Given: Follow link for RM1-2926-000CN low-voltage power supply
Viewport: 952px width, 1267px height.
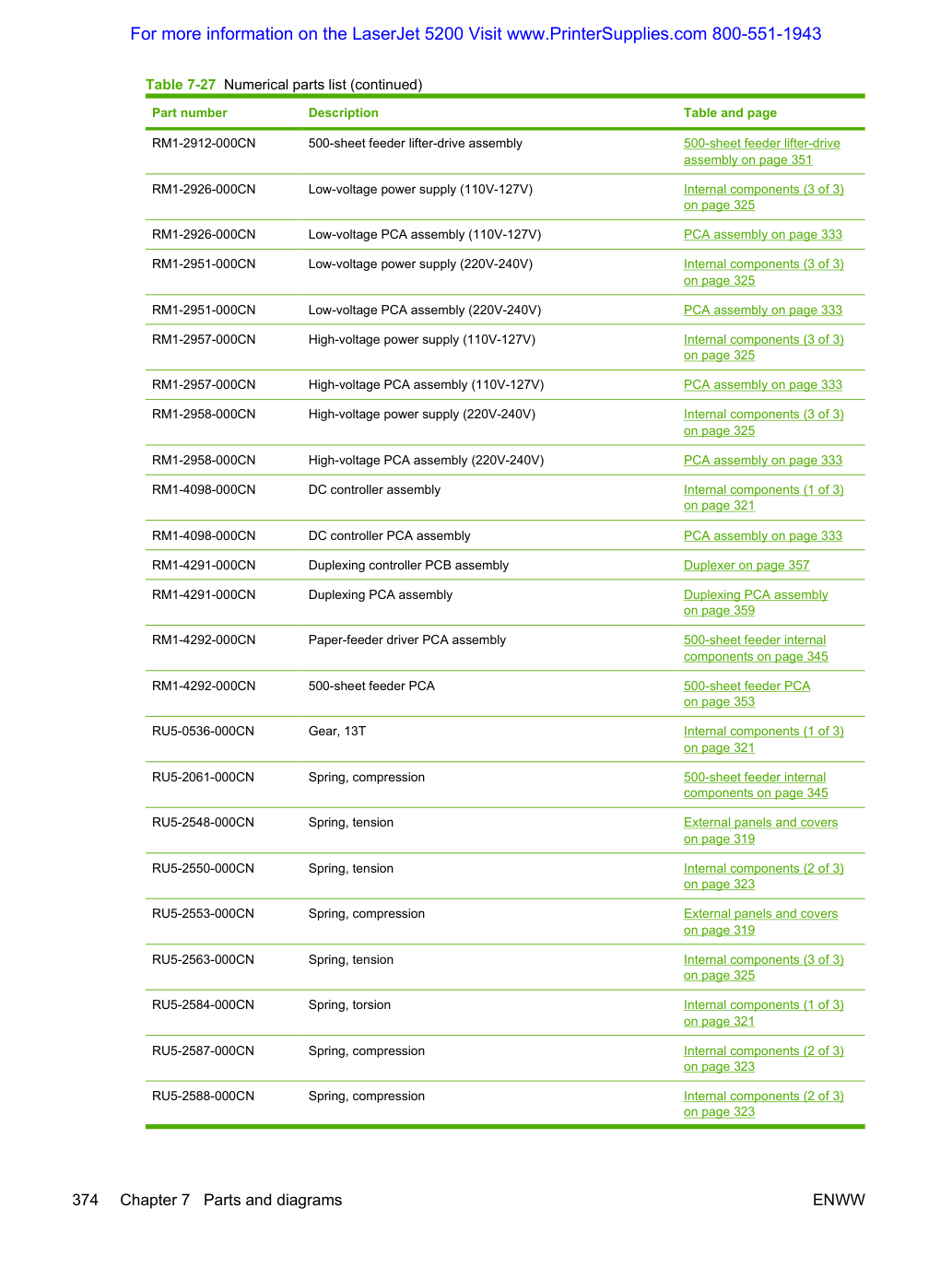Looking at the screenshot, I should click(x=763, y=197).
